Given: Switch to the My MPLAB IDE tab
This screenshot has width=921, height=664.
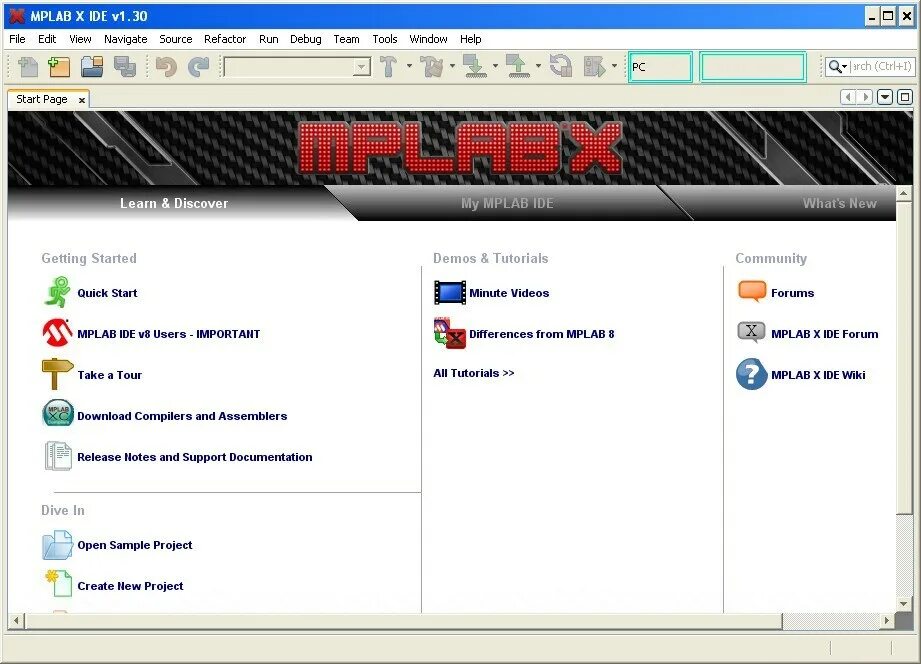Looking at the screenshot, I should [x=507, y=203].
